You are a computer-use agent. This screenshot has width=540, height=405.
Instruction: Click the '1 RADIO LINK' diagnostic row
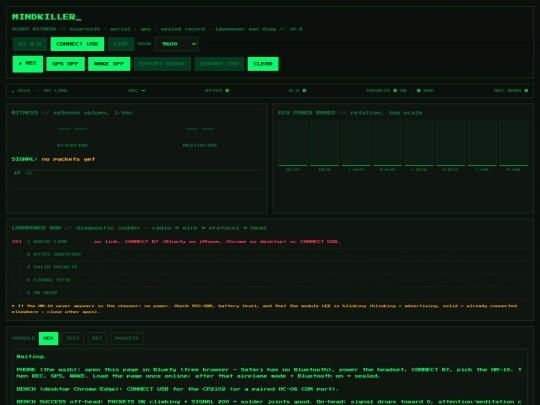[270, 241]
